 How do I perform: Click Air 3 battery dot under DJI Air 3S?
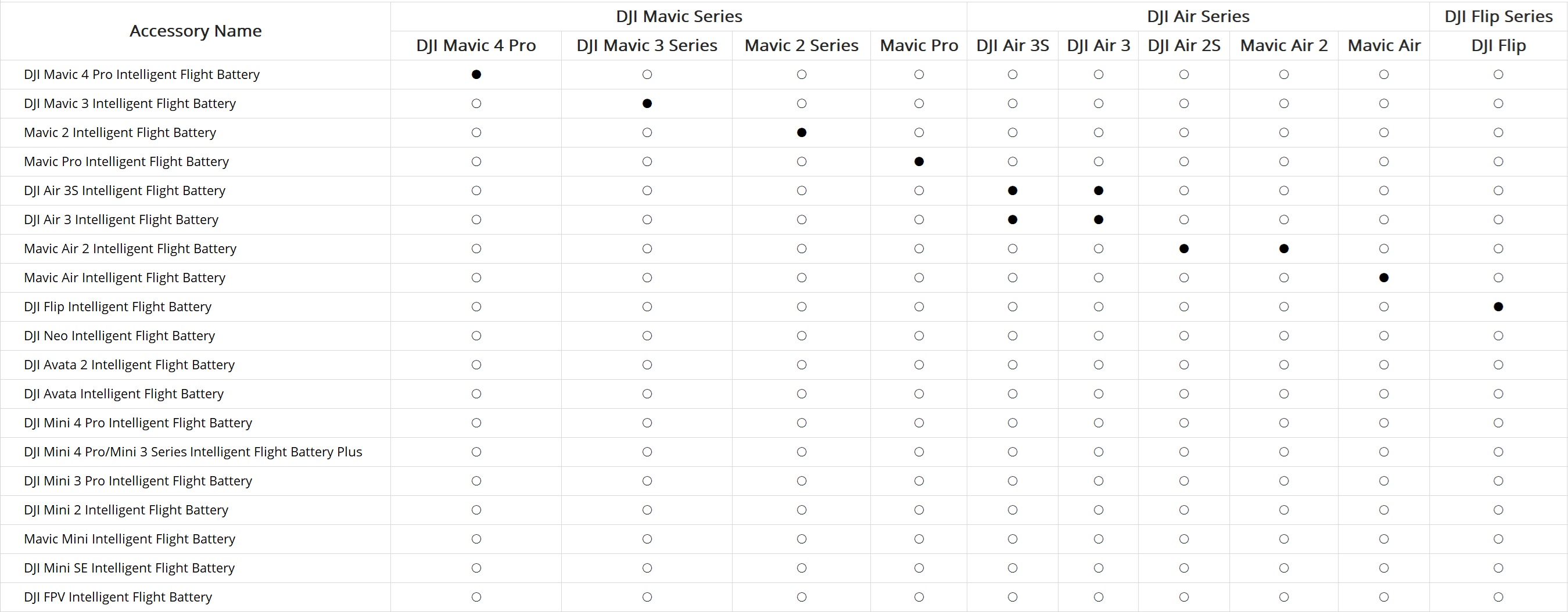tap(1013, 219)
